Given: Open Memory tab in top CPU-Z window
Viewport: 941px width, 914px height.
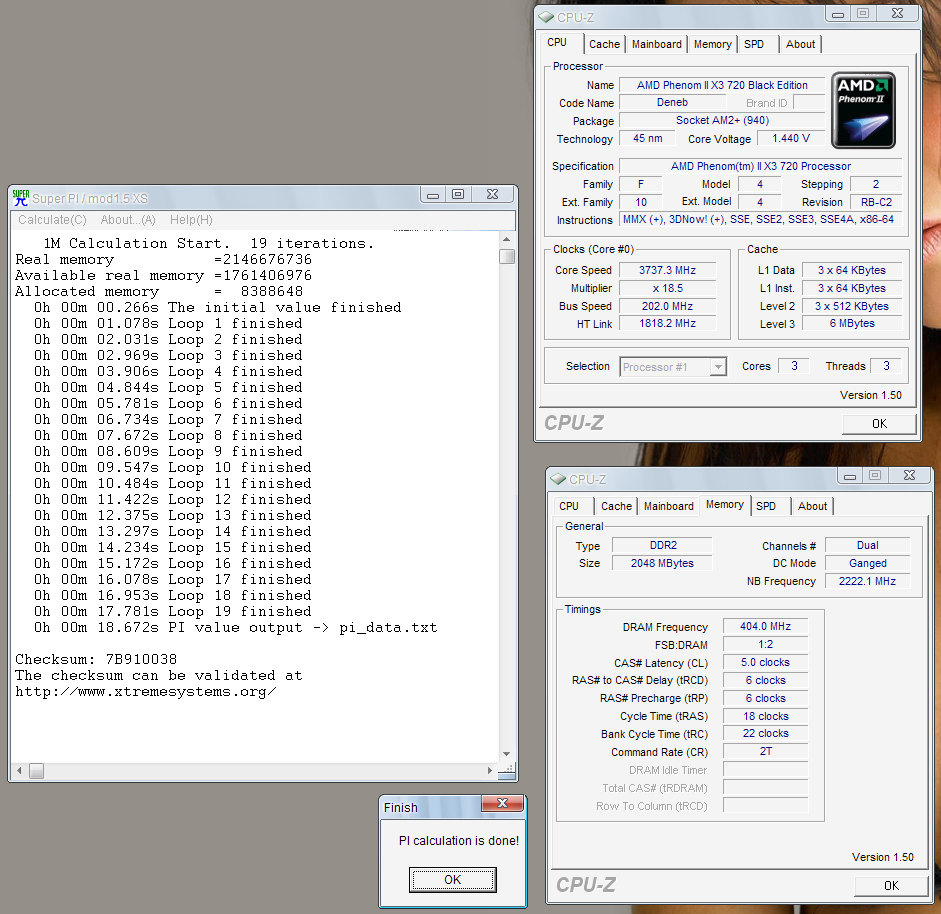Looking at the screenshot, I should 712,44.
